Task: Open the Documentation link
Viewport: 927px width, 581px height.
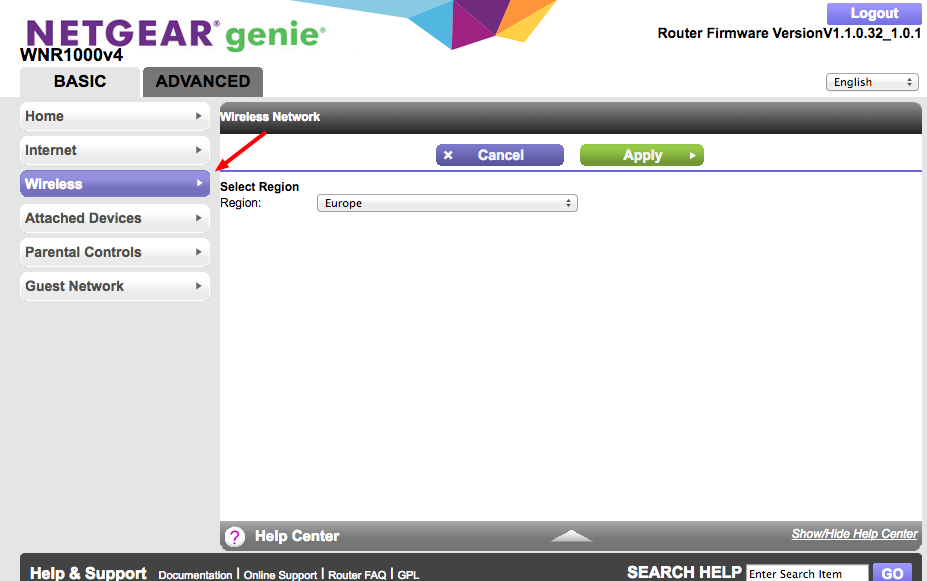Action: pos(195,574)
